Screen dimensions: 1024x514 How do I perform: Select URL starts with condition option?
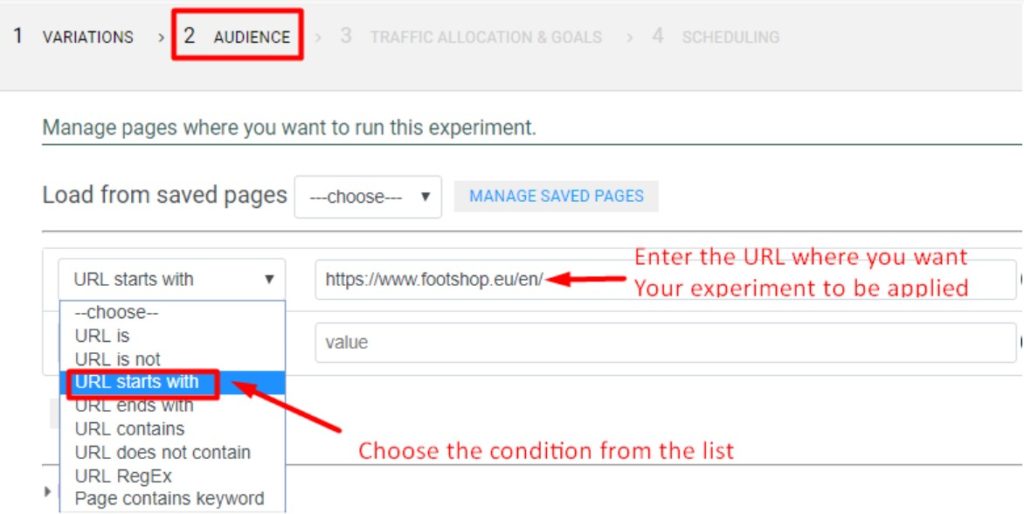(137, 382)
